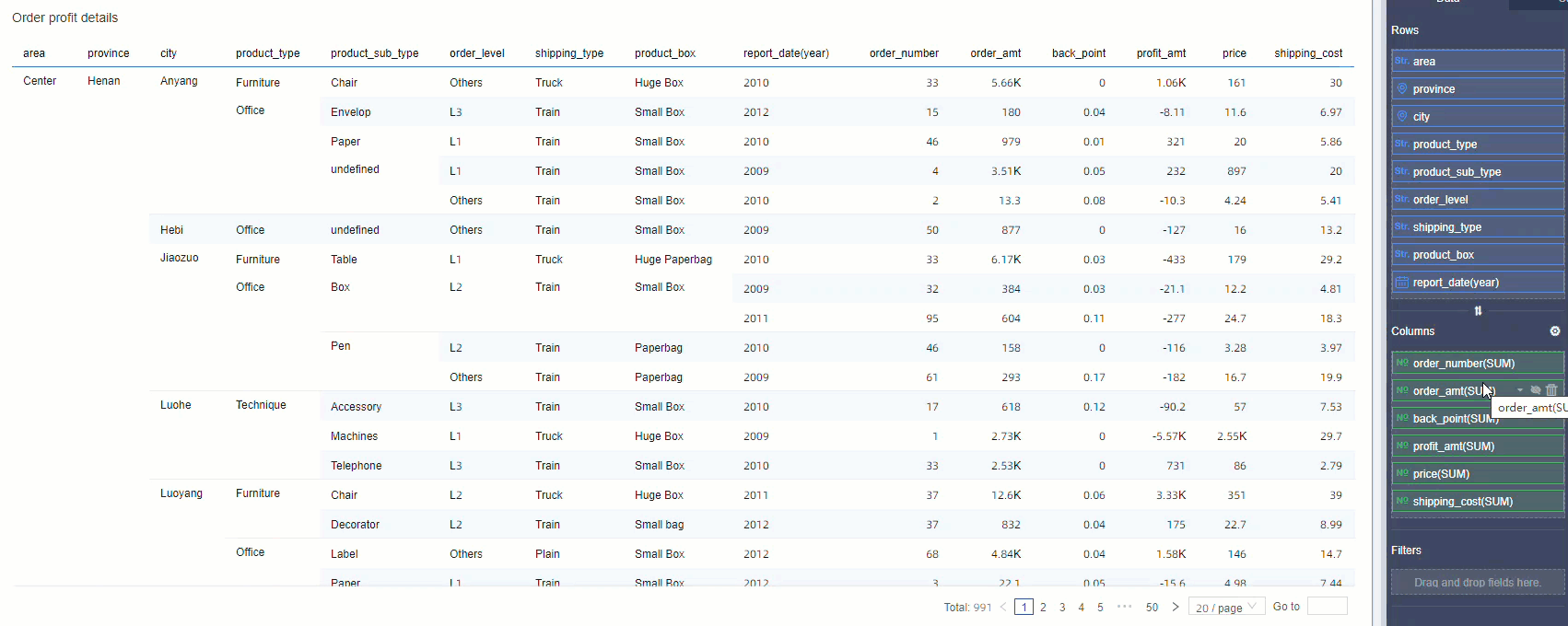Screen dimensions: 1568x626
Task: Open page 2 of the table
Action: click(x=1043, y=608)
